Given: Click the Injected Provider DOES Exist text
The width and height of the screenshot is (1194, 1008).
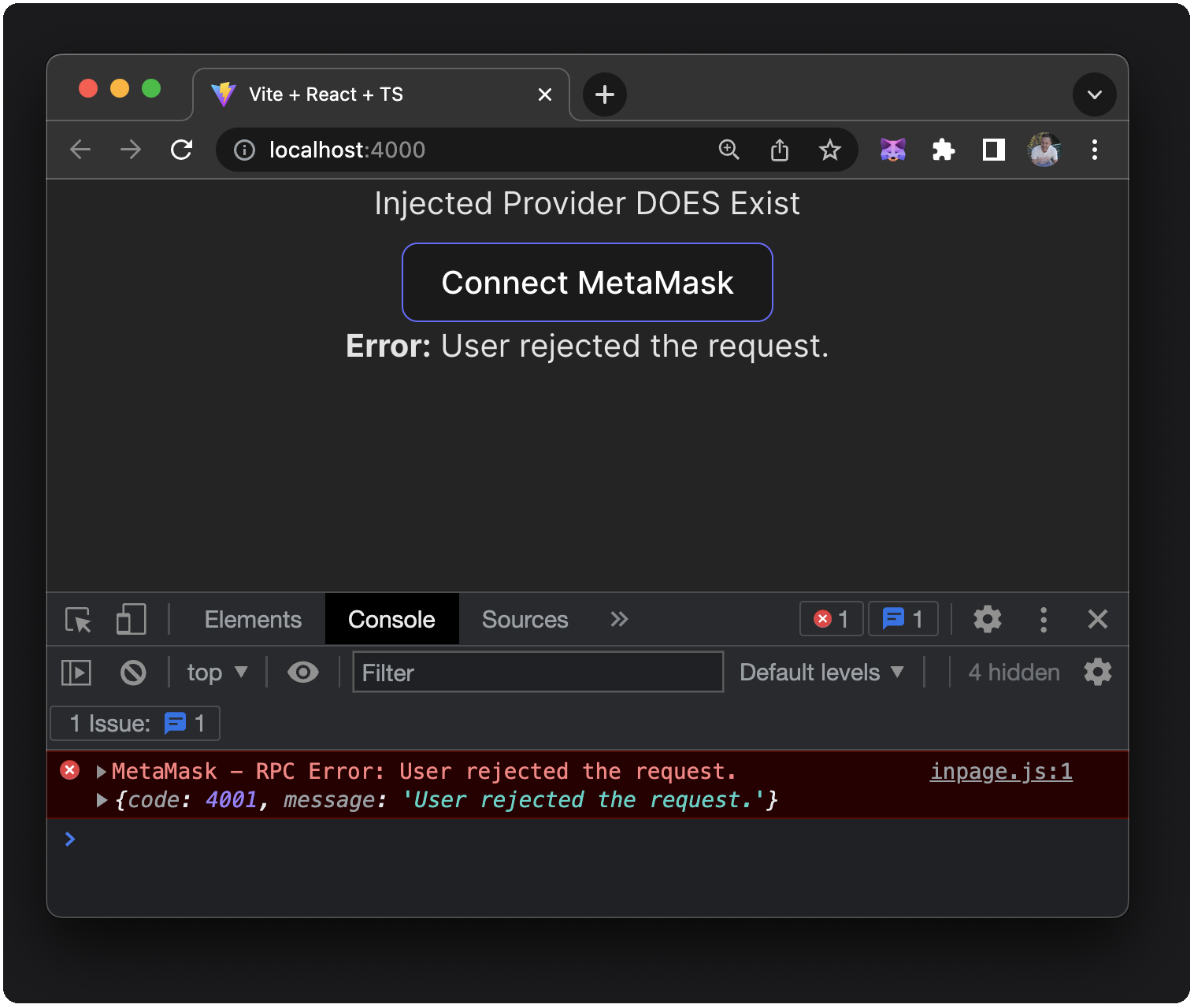Looking at the screenshot, I should [588, 203].
